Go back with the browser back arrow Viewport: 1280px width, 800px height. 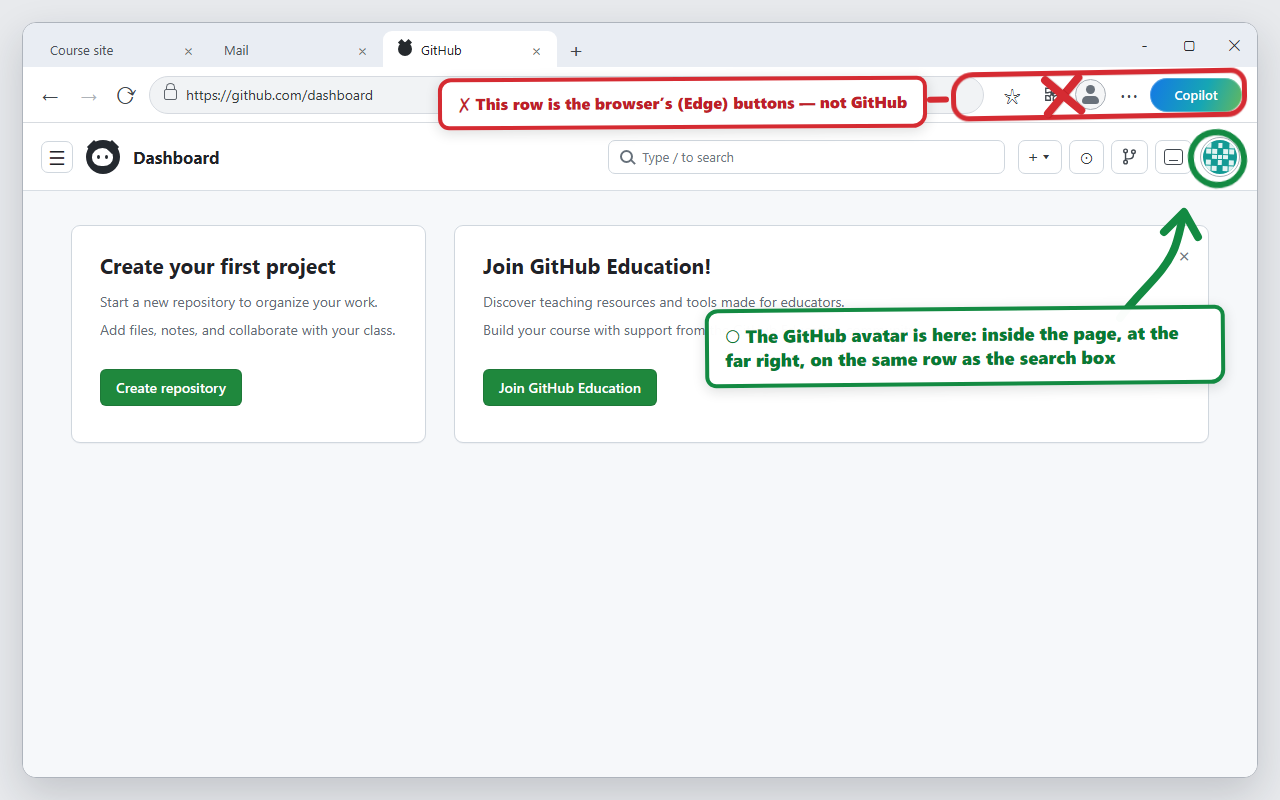click(50, 96)
